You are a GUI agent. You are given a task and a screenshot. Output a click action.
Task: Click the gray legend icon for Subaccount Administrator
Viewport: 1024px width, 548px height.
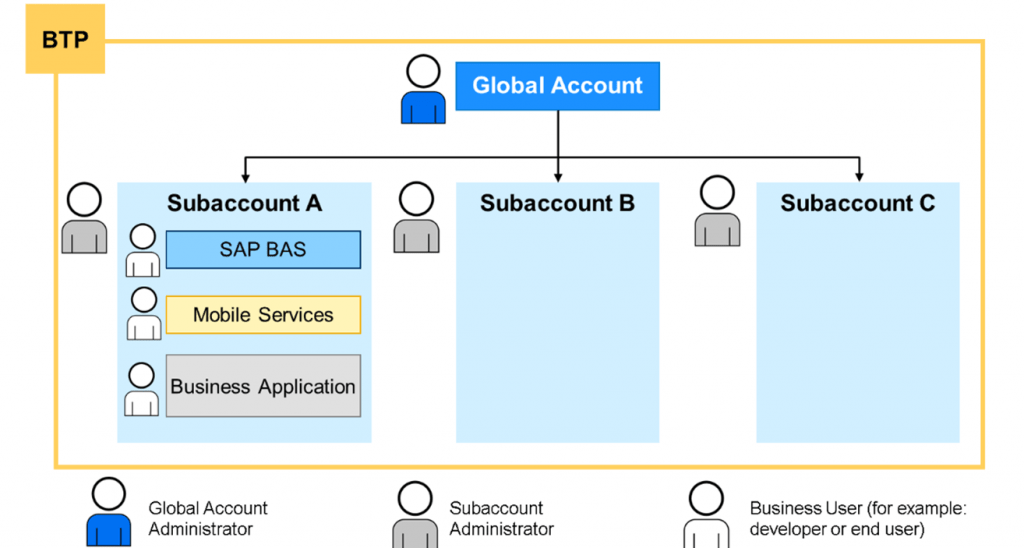pyautogui.click(x=415, y=515)
